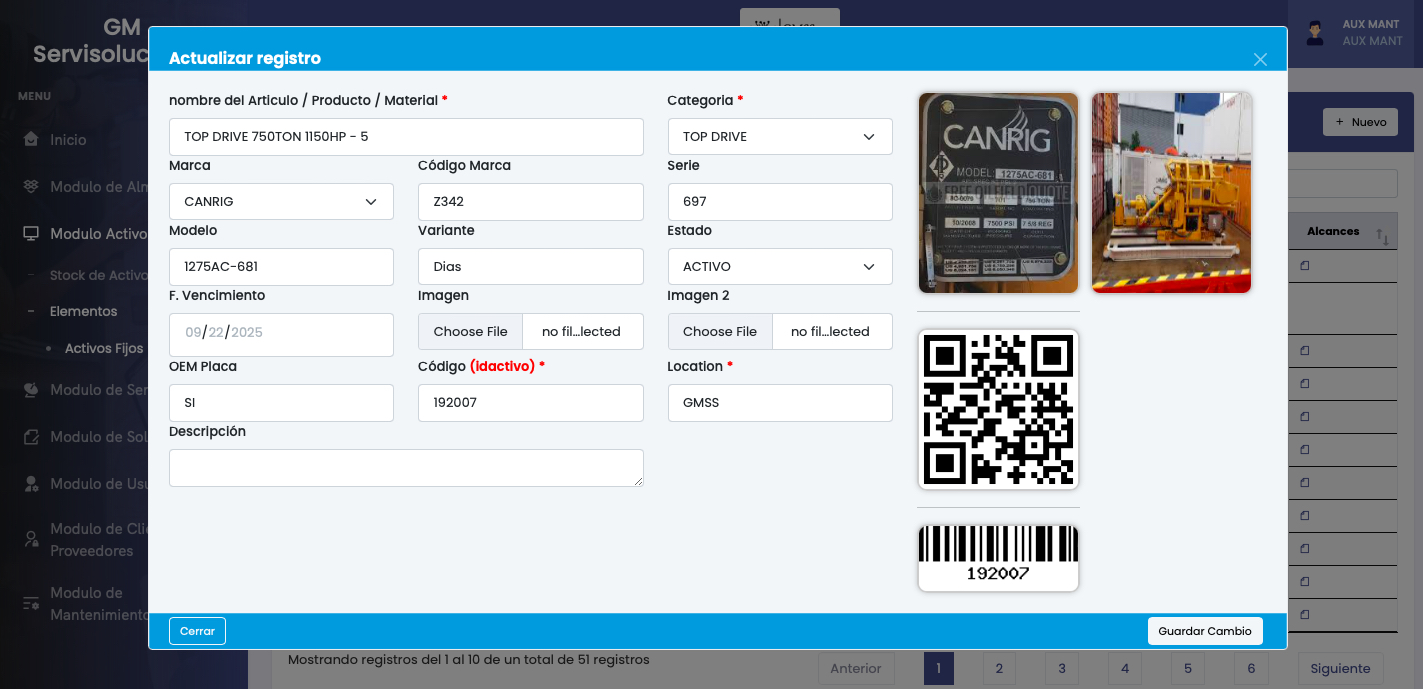The height and width of the screenshot is (689, 1423).
Task: Open the Categoria dropdown showing TOP DRIVE
Action: click(780, 137)
